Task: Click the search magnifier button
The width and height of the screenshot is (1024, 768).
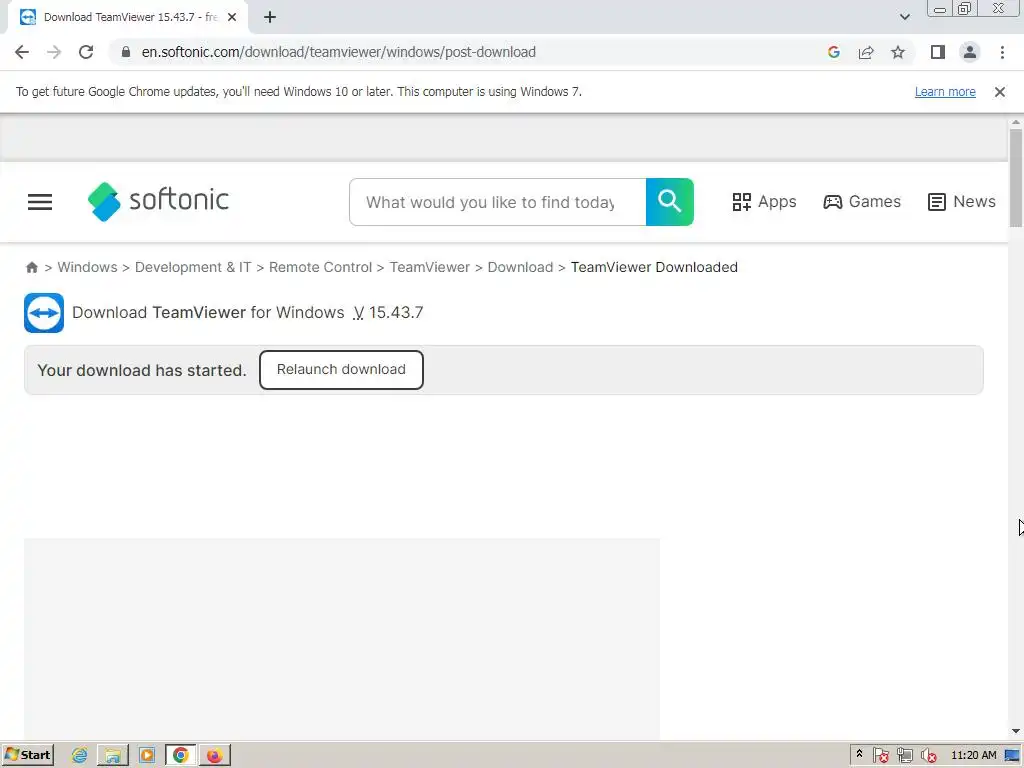Action: click(x=669, y=202)
